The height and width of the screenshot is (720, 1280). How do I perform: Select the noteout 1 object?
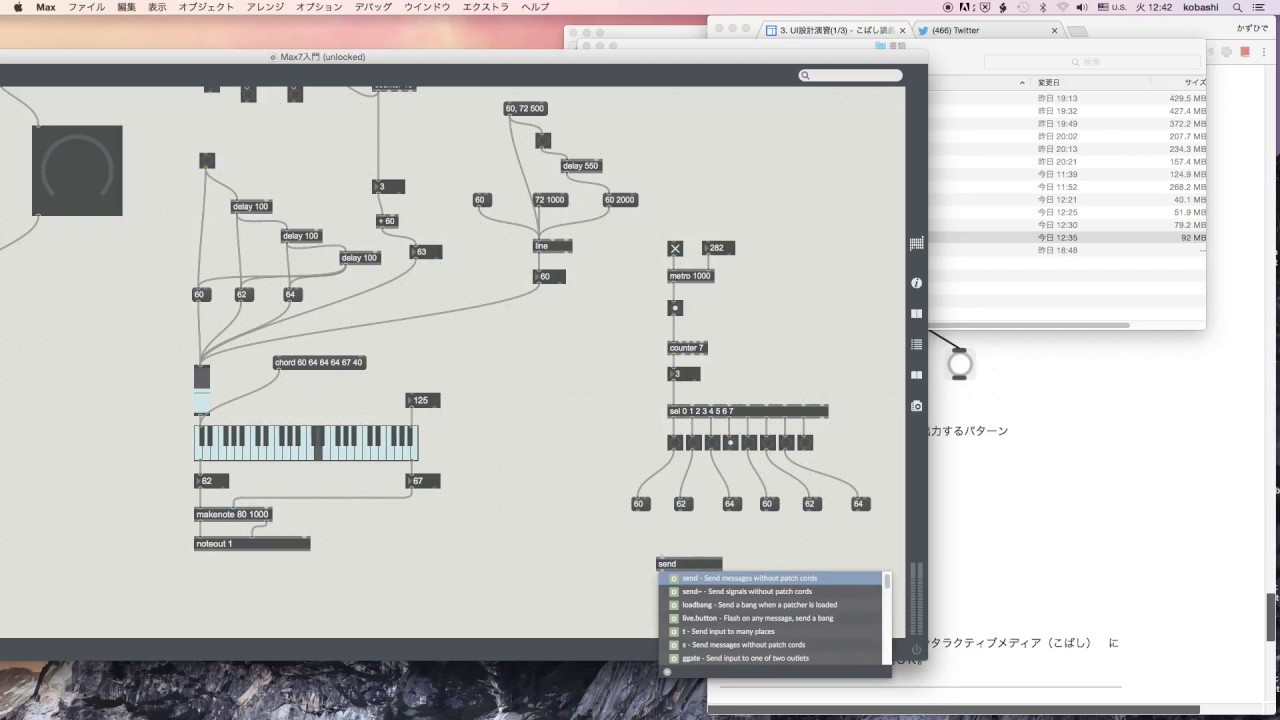(252, 544)
